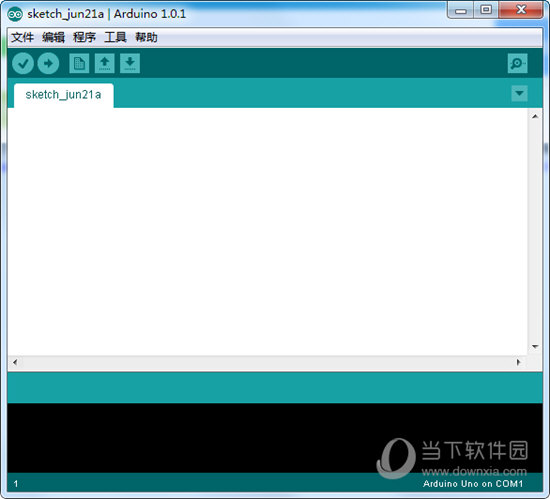Click the horizontal scrollbar right arrow
Viewport: 550px width, 499px height.
click(x=518, y=362)
